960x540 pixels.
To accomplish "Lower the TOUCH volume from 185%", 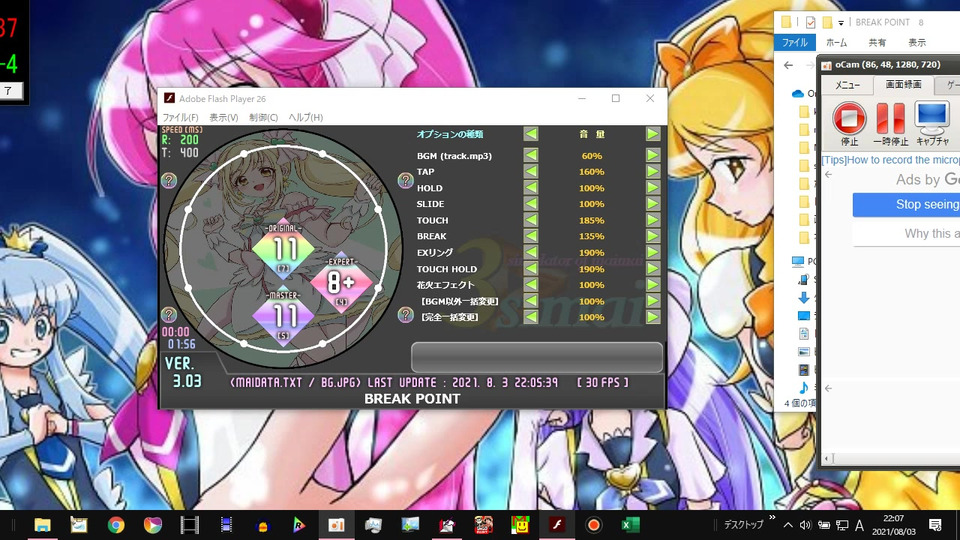I will pyautogui.click(x=531, y=220).
